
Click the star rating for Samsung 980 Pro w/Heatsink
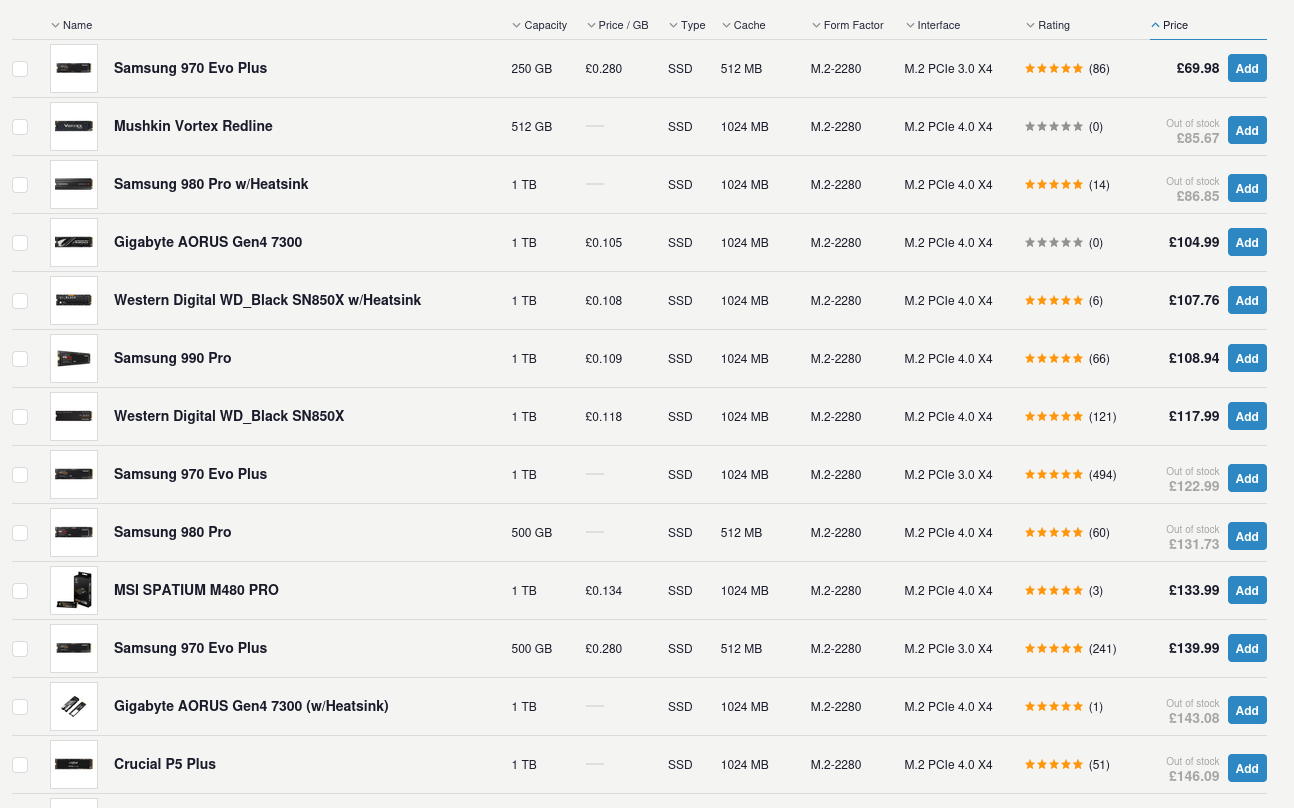tap(1053, 185)
